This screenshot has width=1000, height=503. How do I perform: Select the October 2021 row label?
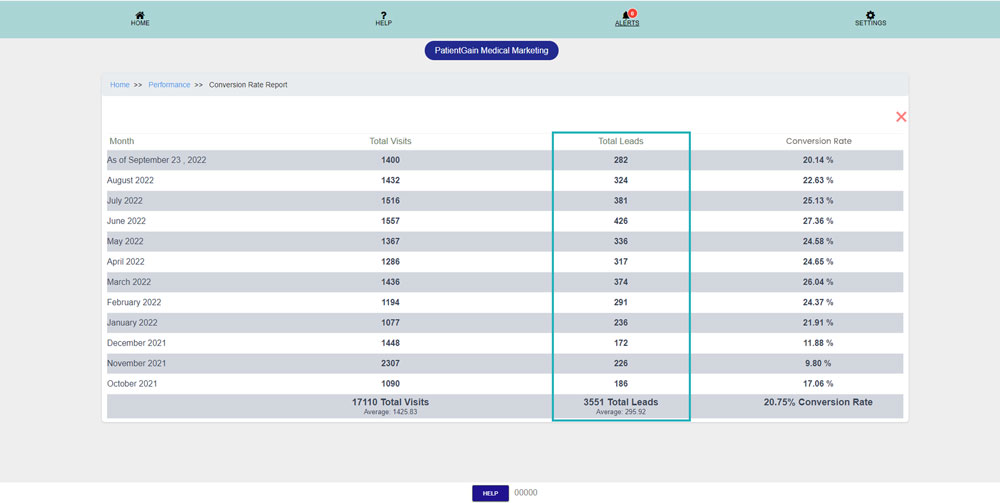132,384
